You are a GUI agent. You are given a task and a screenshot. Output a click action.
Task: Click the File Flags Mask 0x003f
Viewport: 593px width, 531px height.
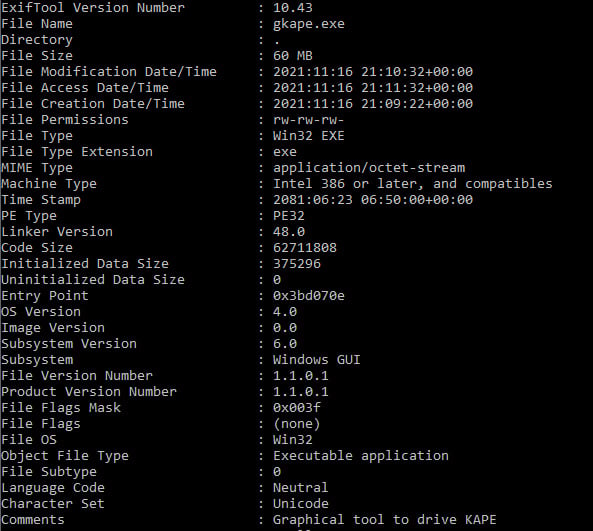pyautogui.click(x=297, y=408)
